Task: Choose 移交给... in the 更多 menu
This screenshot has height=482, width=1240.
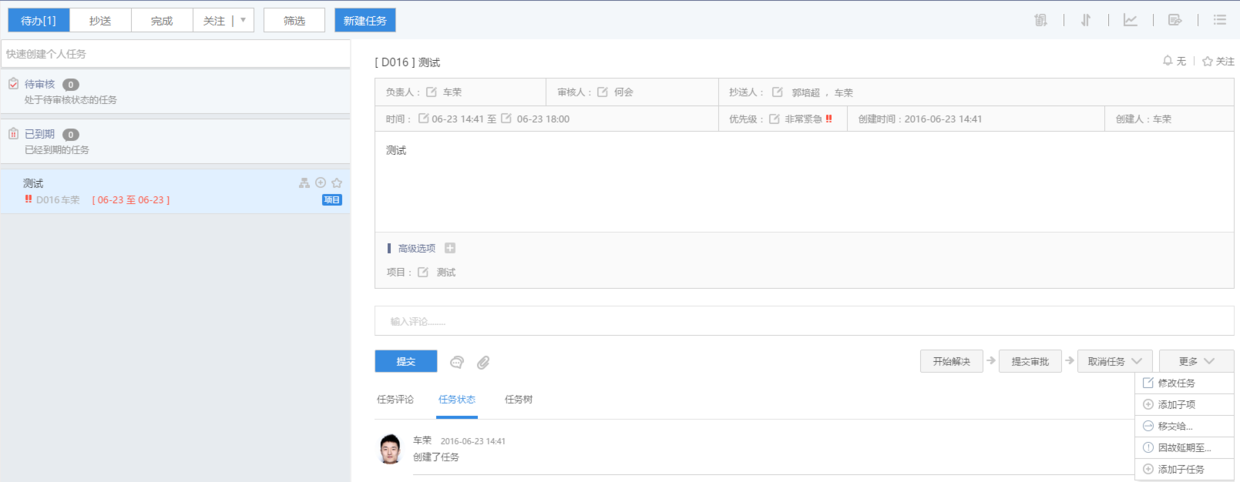Action: click(1174, 426)
